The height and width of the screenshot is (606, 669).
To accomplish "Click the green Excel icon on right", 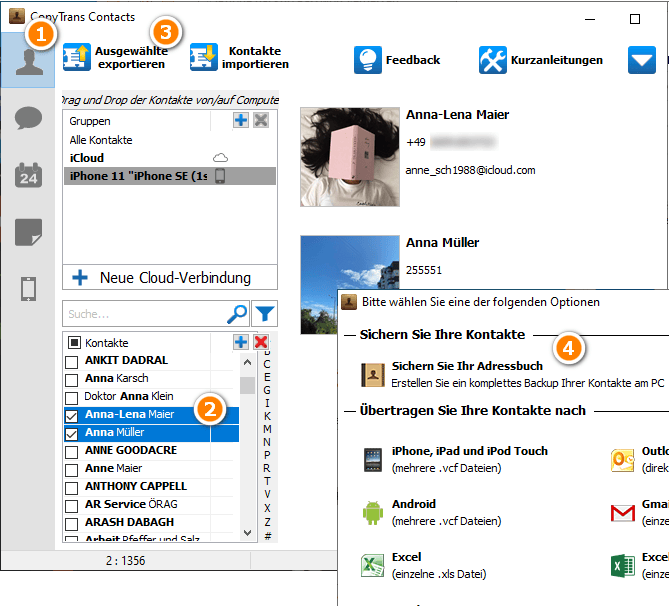I will pyautogui.click(x=622, y=565).
